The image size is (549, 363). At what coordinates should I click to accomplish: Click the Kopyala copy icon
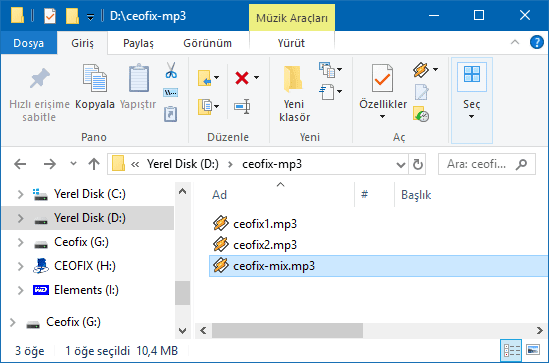coord(95,78)
